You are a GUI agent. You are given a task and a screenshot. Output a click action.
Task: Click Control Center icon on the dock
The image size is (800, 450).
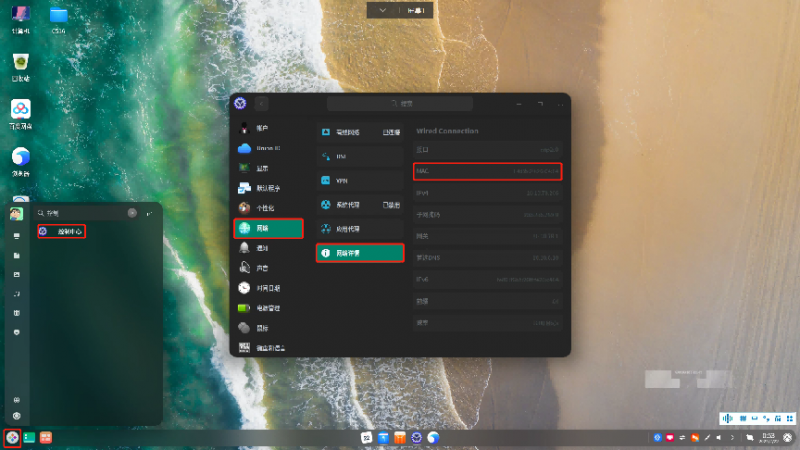coord(417,438)
